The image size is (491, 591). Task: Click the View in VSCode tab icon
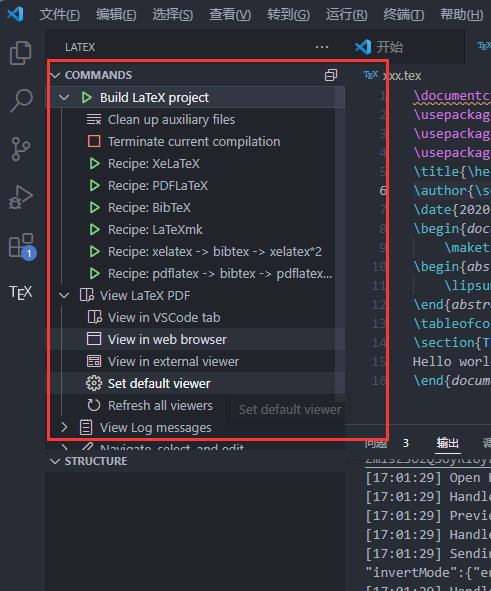94,317
